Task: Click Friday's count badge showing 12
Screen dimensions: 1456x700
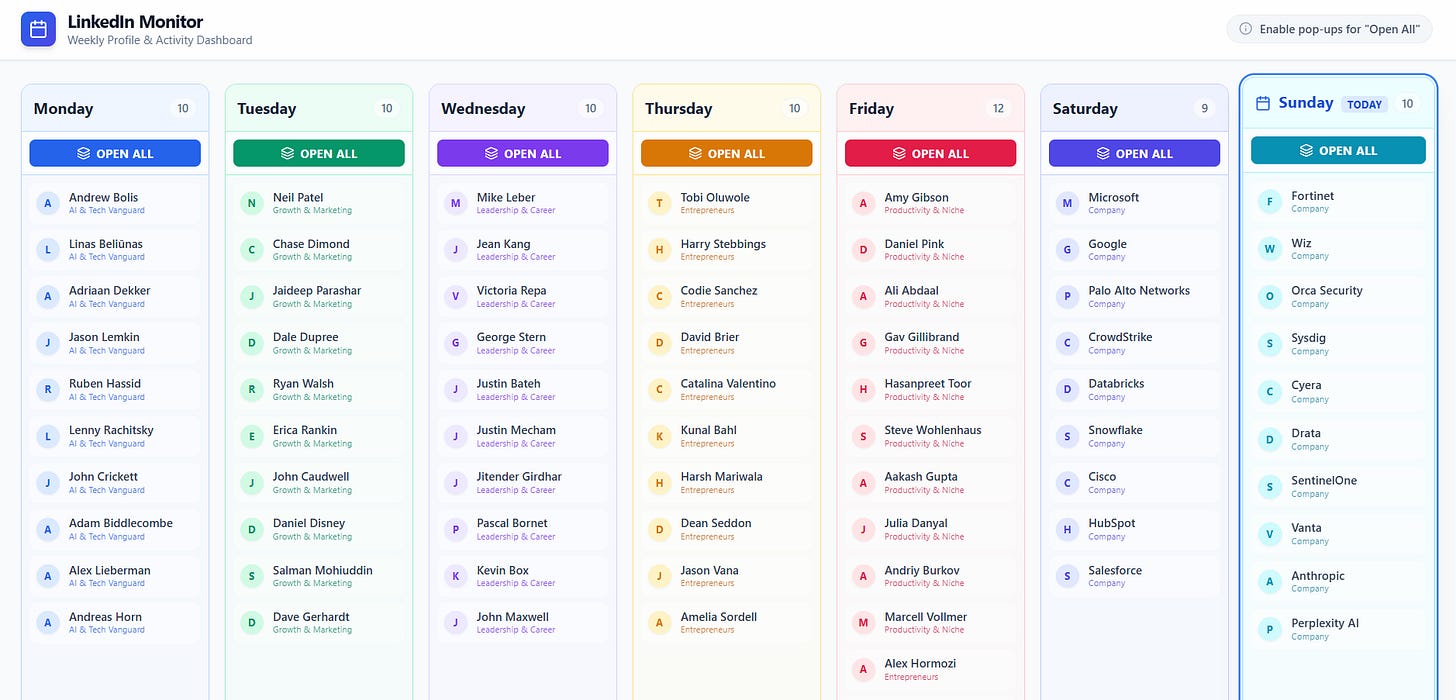Action: point(998,108)
